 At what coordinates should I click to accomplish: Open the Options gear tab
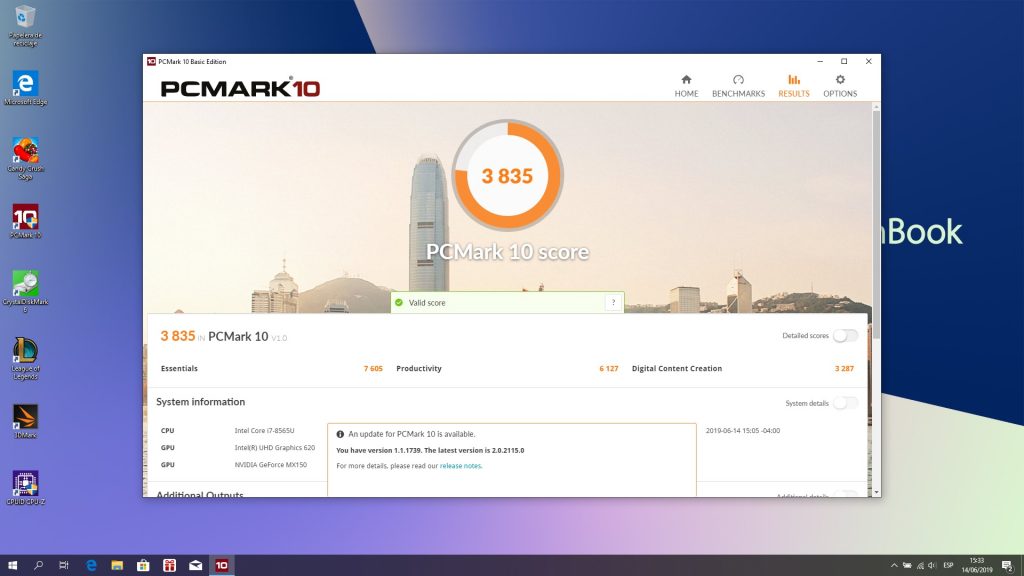[x=840, y=85]
